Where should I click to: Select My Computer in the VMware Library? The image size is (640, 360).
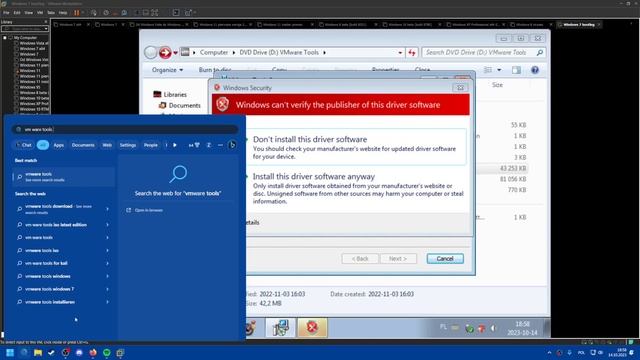tap(25, 38)
